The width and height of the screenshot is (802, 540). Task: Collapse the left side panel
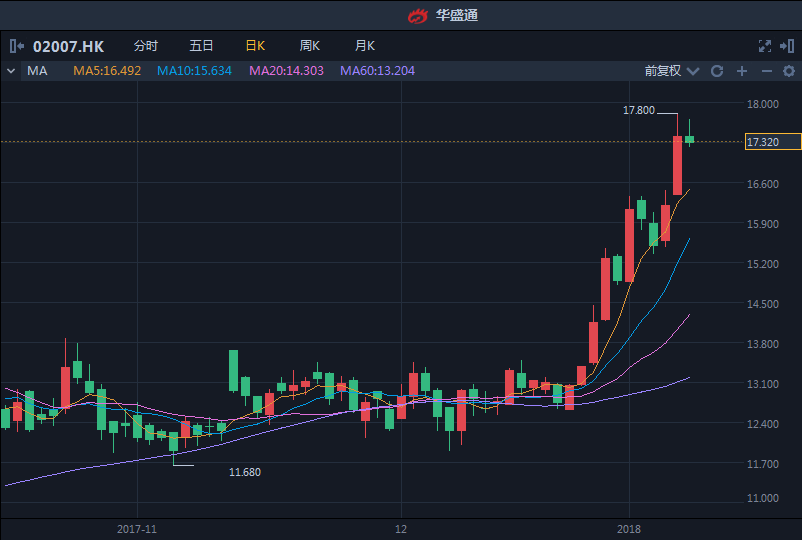click(16, 46)
